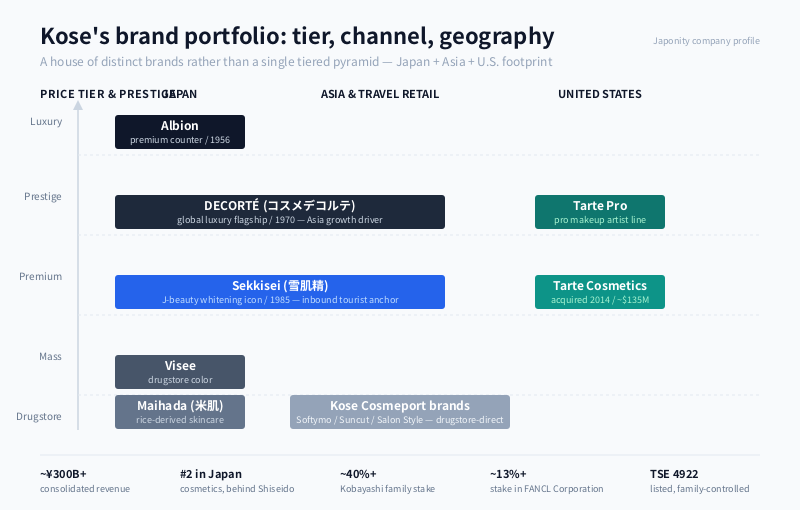Viewport: 800px width, 510px height.
Task: Click the "UNITED STATES" column header
Action: coord(599,94)
